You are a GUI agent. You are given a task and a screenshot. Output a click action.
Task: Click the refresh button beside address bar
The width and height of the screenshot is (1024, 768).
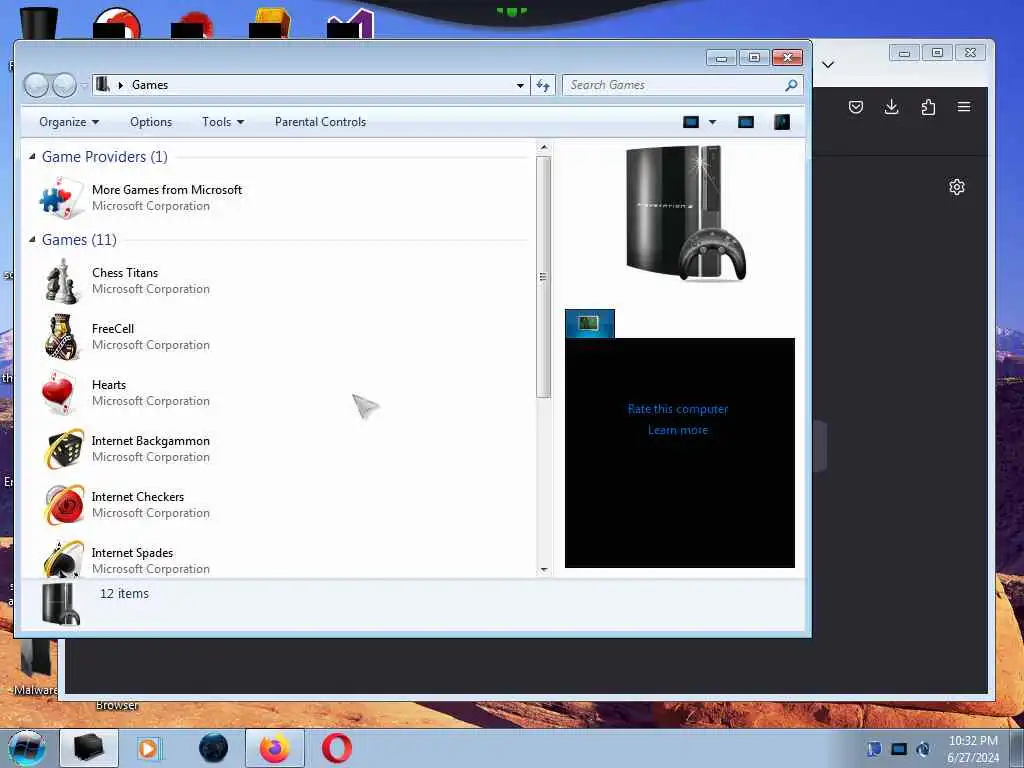pos(543,85)
